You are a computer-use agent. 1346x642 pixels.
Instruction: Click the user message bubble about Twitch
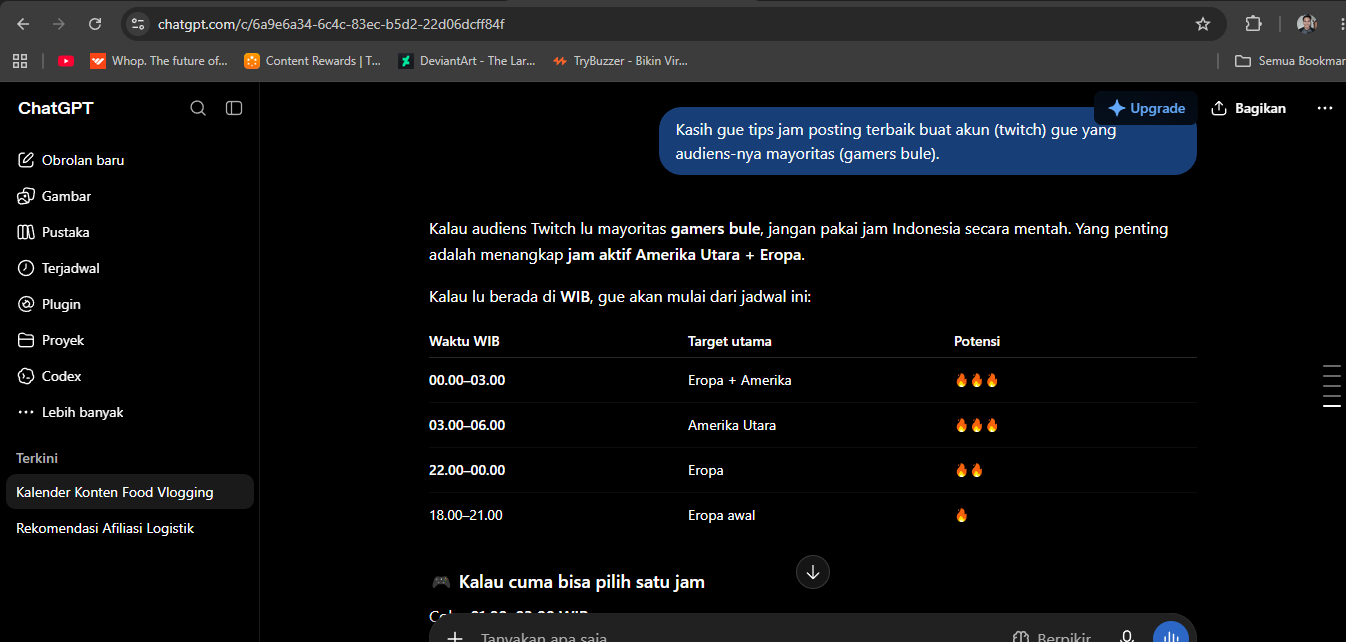pos(928,141)
